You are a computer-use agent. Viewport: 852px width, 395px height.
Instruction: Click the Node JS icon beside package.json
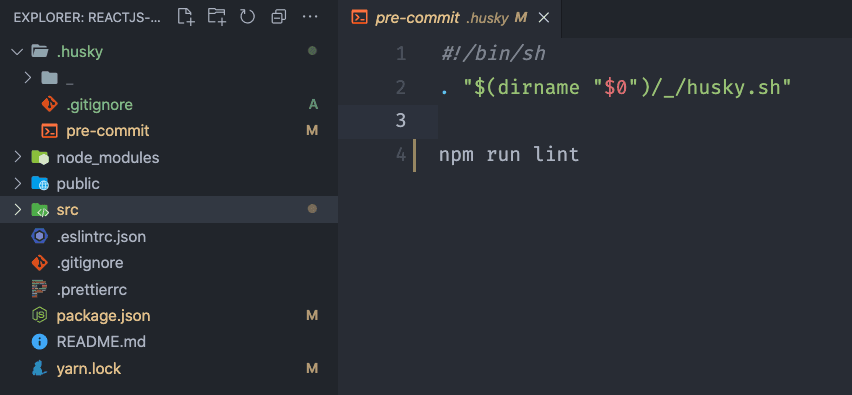40,316
